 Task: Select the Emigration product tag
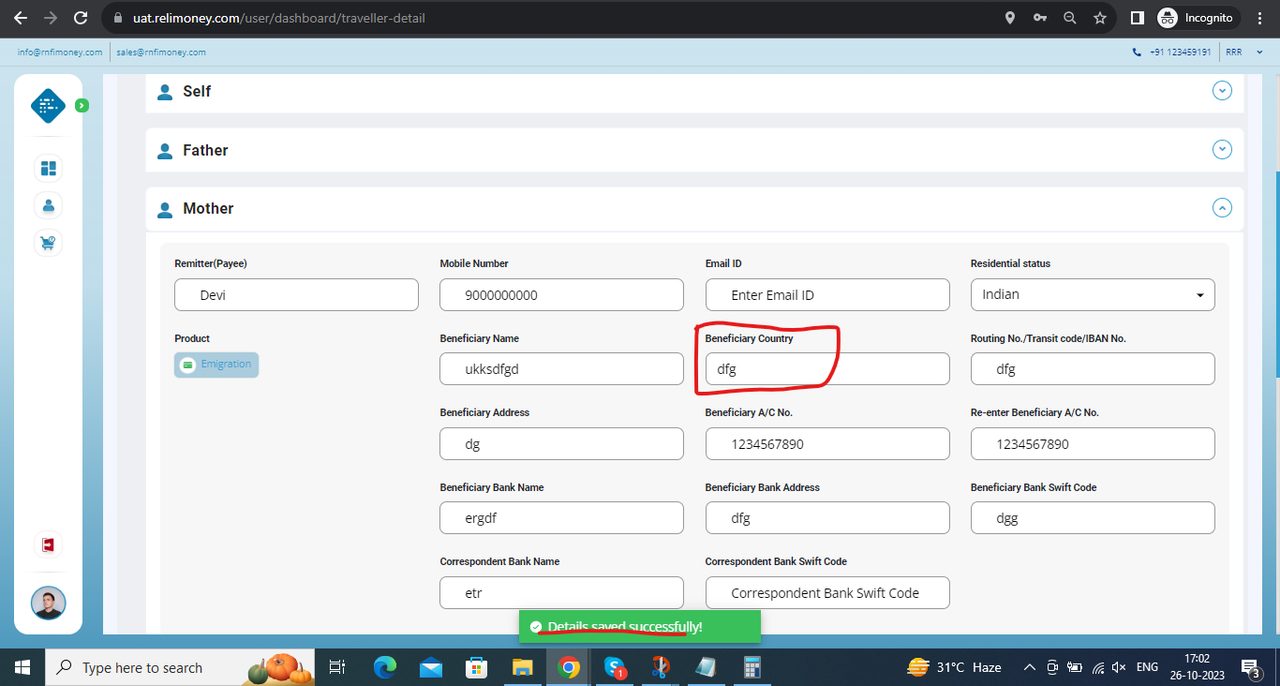point(216,365)
